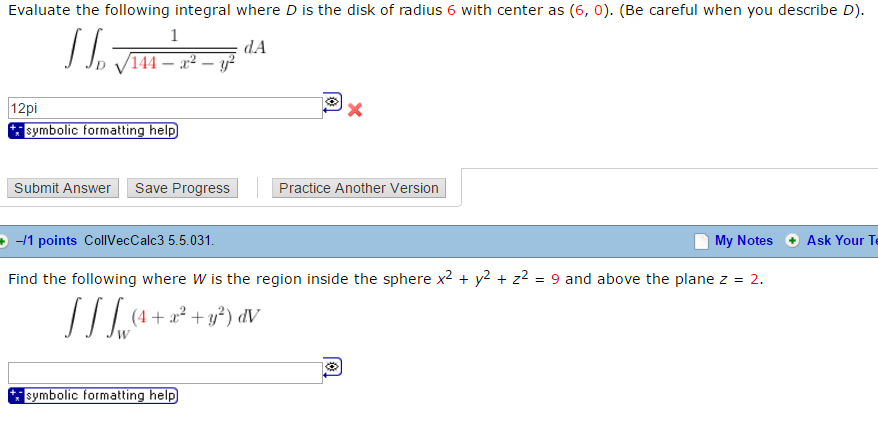878x424 pixels.
Task: Edit the answer field containing 12pi
Action: pyautogui.click(x=164, y=108)
